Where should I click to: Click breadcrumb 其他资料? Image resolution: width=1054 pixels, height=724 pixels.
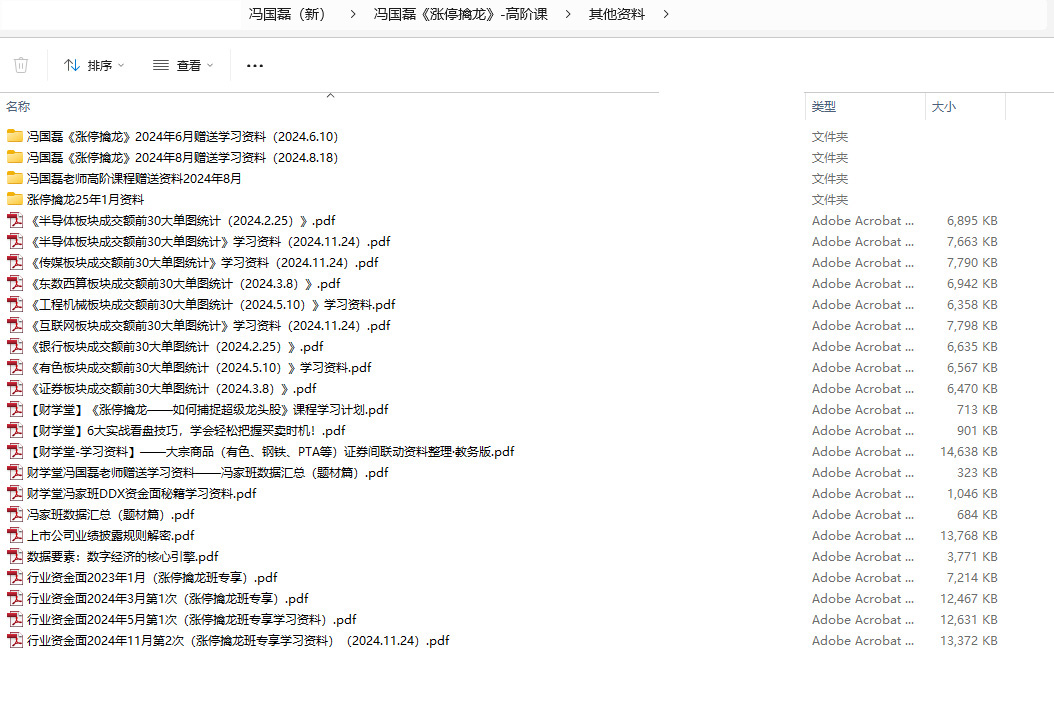point(616,14)
